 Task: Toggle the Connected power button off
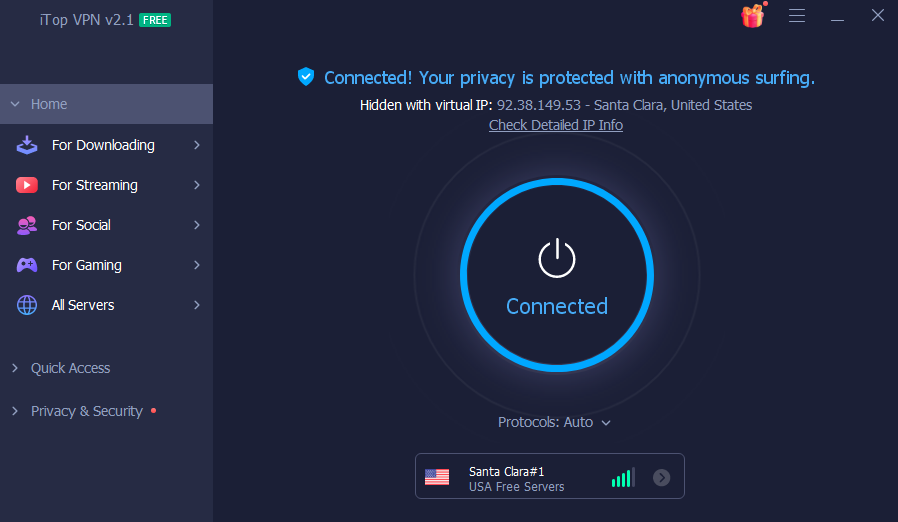(557, 275)
